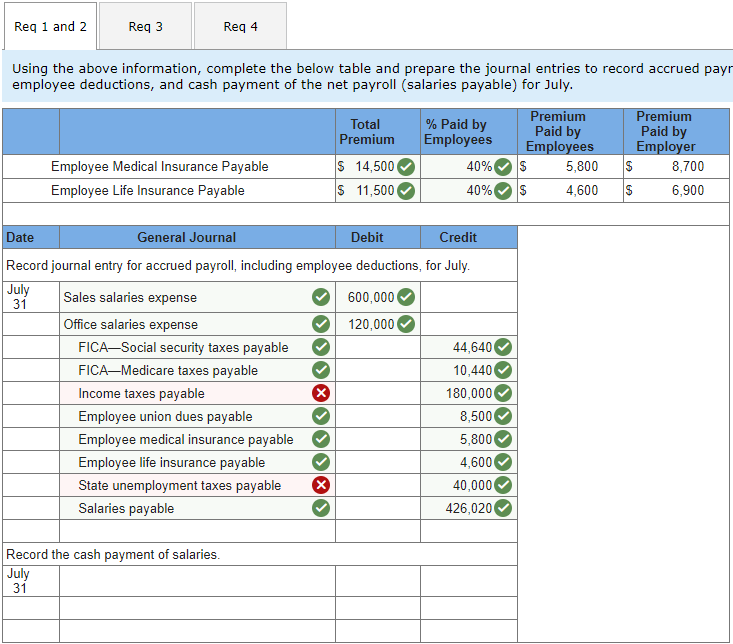Screen dimensions: 733x644
Task: Switch to the Req 4 tab
Action: point(240,26)
